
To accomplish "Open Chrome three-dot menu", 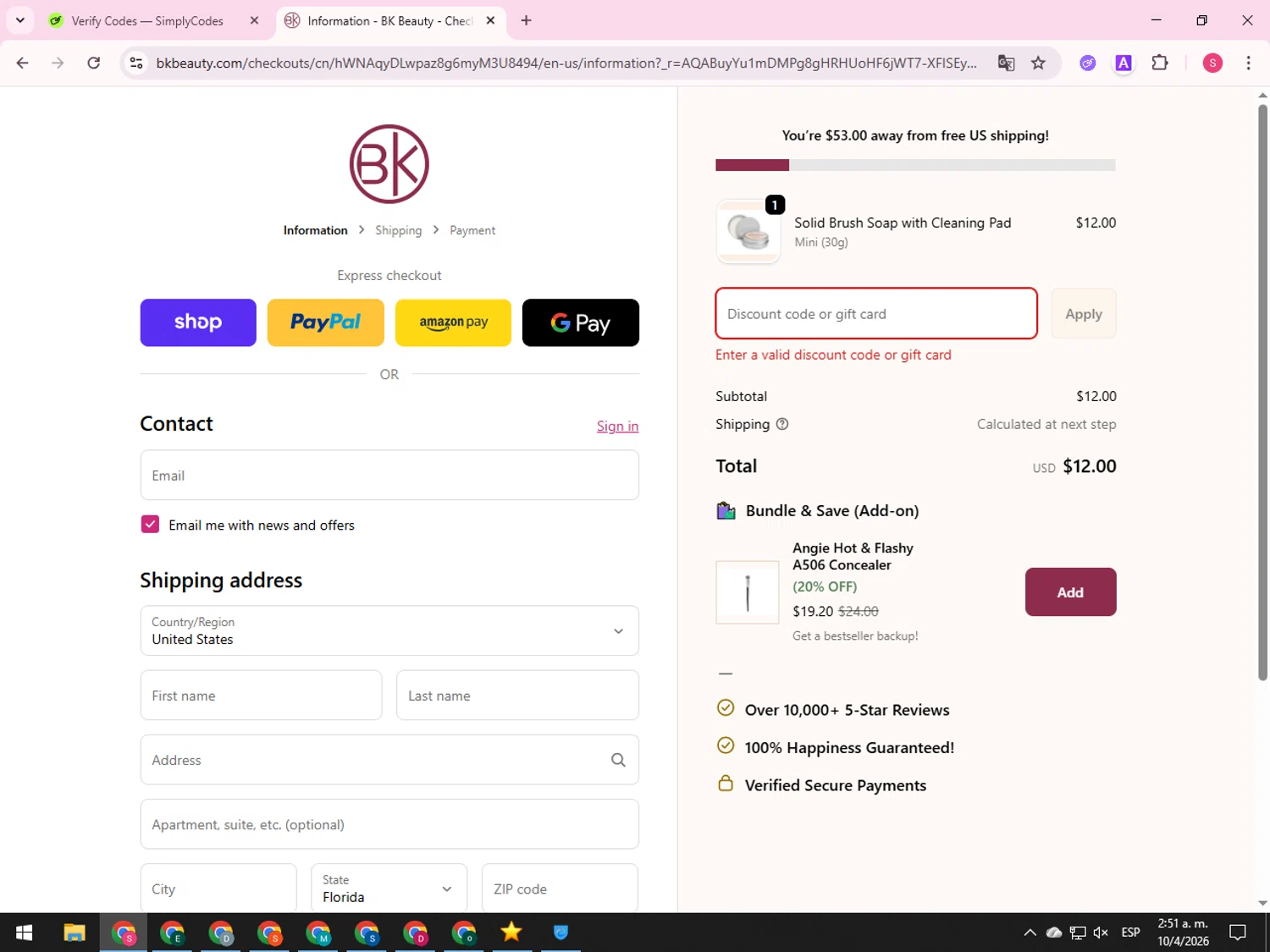I will 1248,63.
